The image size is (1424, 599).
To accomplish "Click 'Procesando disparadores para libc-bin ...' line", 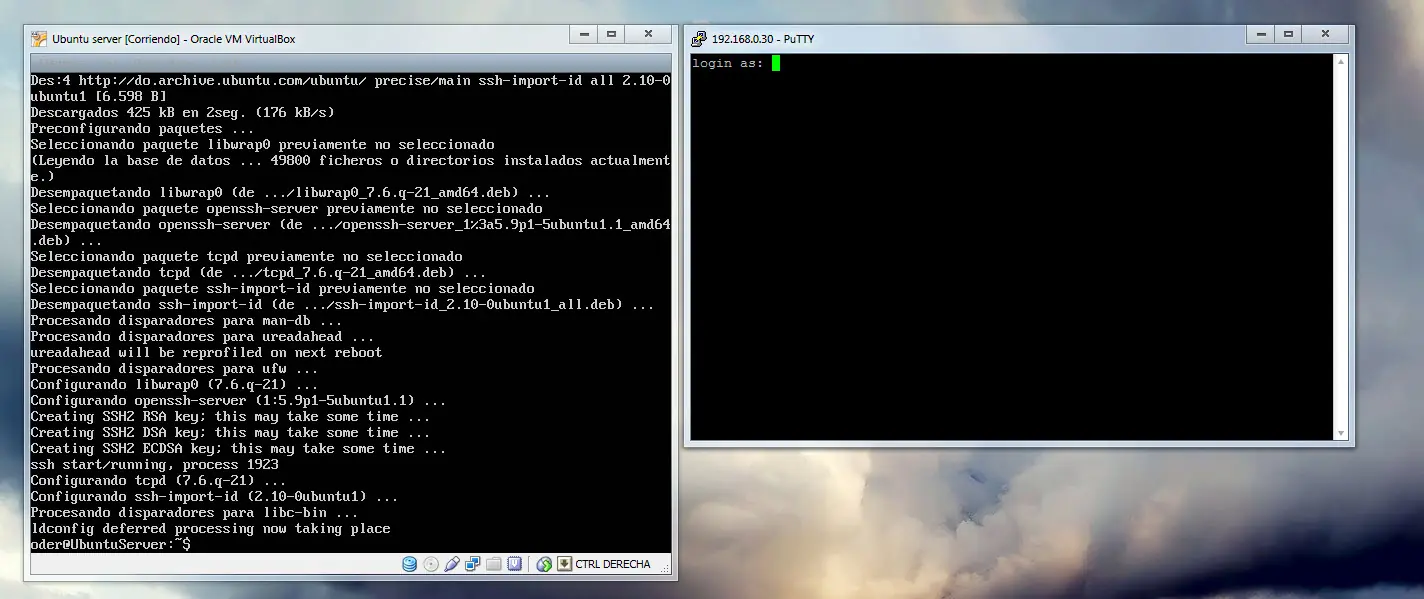I will coord(194,512).
